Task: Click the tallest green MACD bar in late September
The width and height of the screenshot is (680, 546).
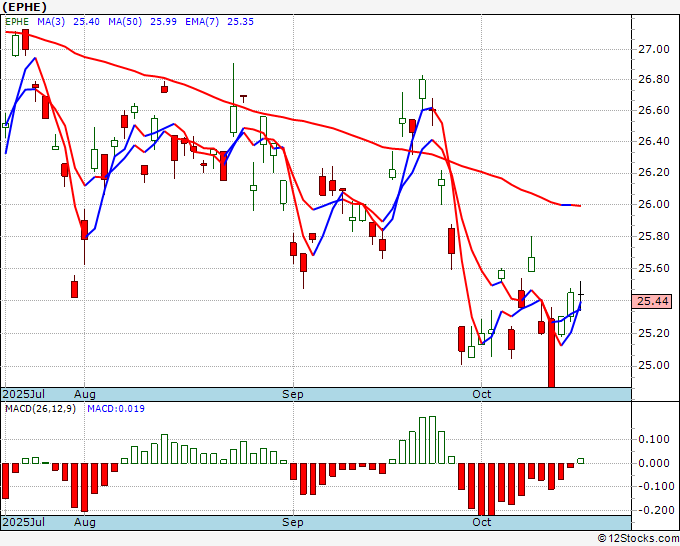Action: coord(432,440)
